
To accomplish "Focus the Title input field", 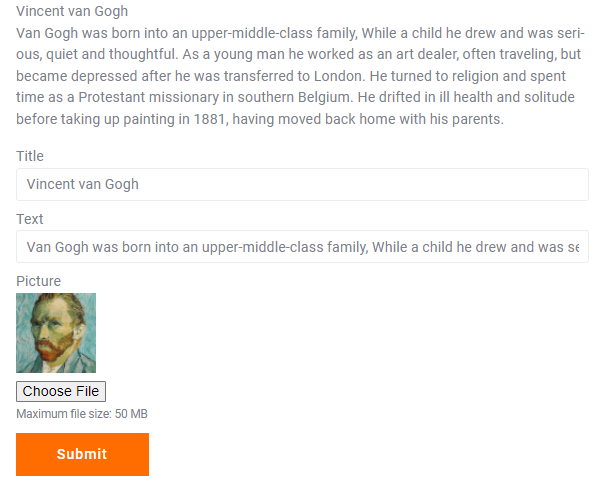I will [x=302, y=184].
